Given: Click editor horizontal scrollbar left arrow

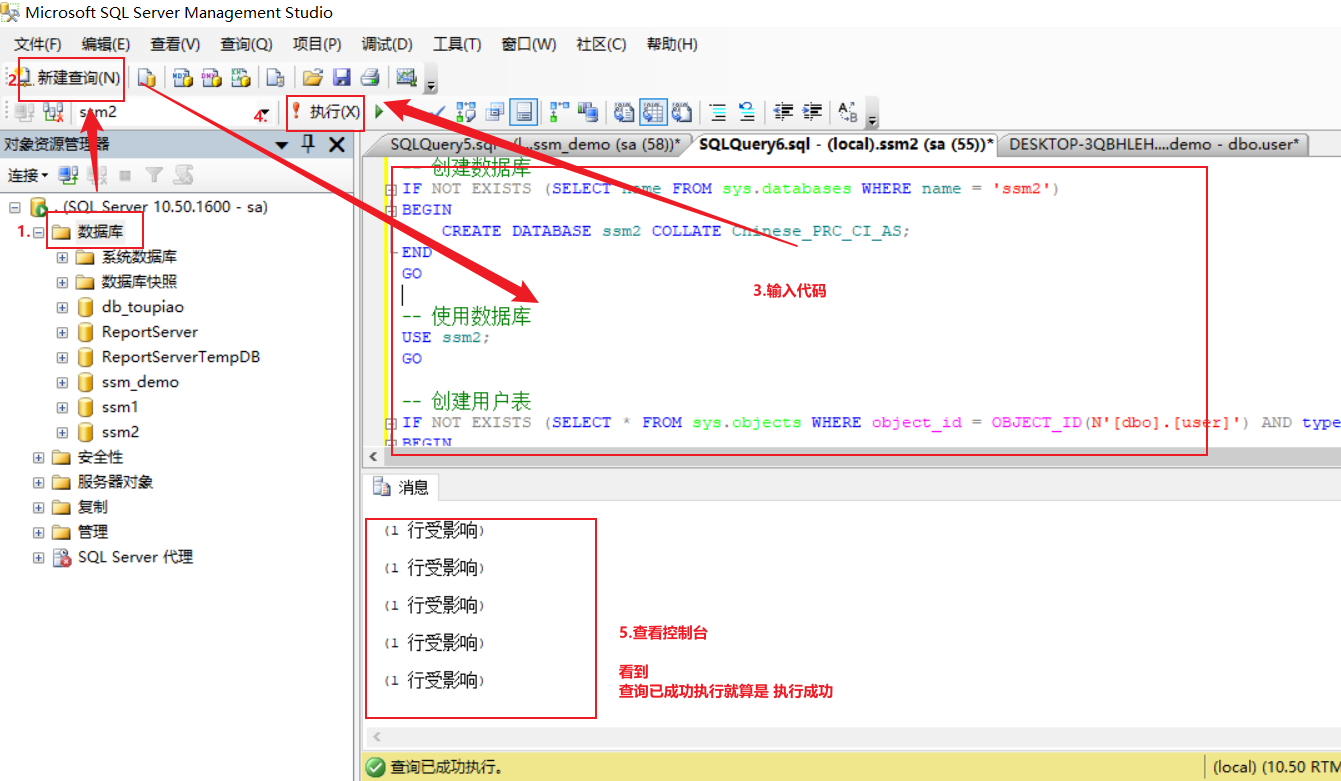Looking at the screenshot, I should click(375, 456).
